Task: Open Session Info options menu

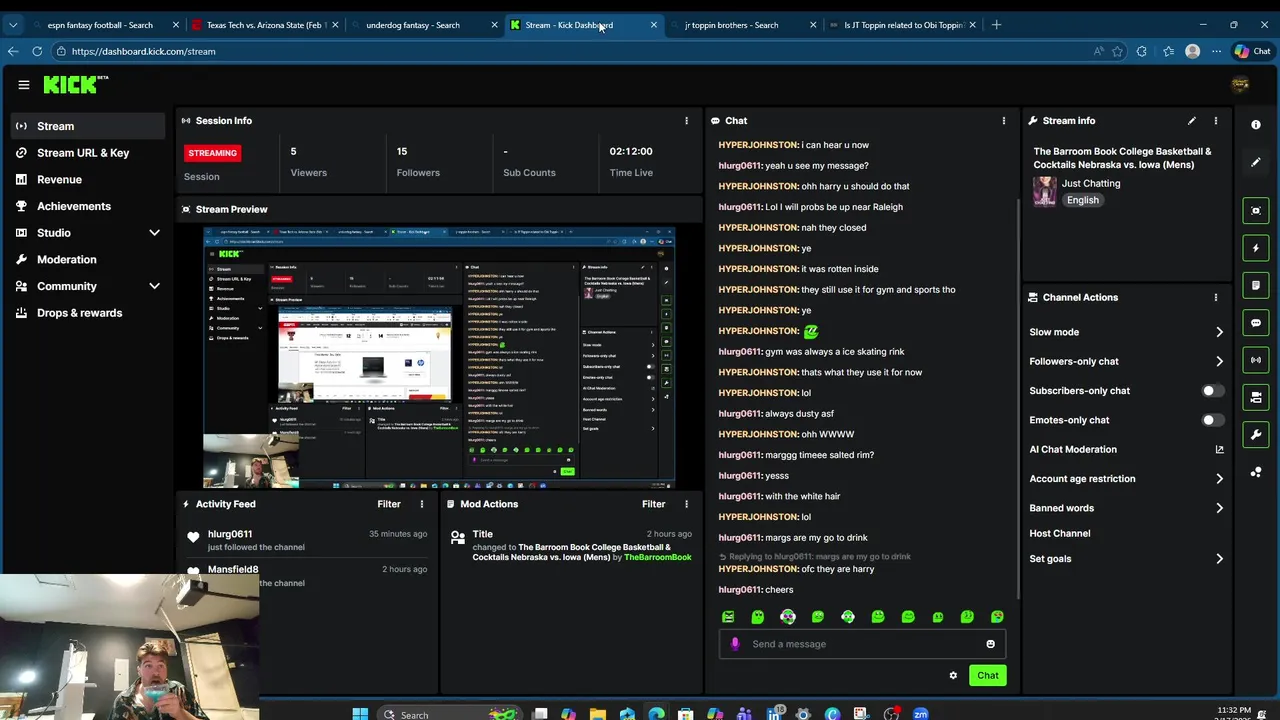Action: (686, 120)
